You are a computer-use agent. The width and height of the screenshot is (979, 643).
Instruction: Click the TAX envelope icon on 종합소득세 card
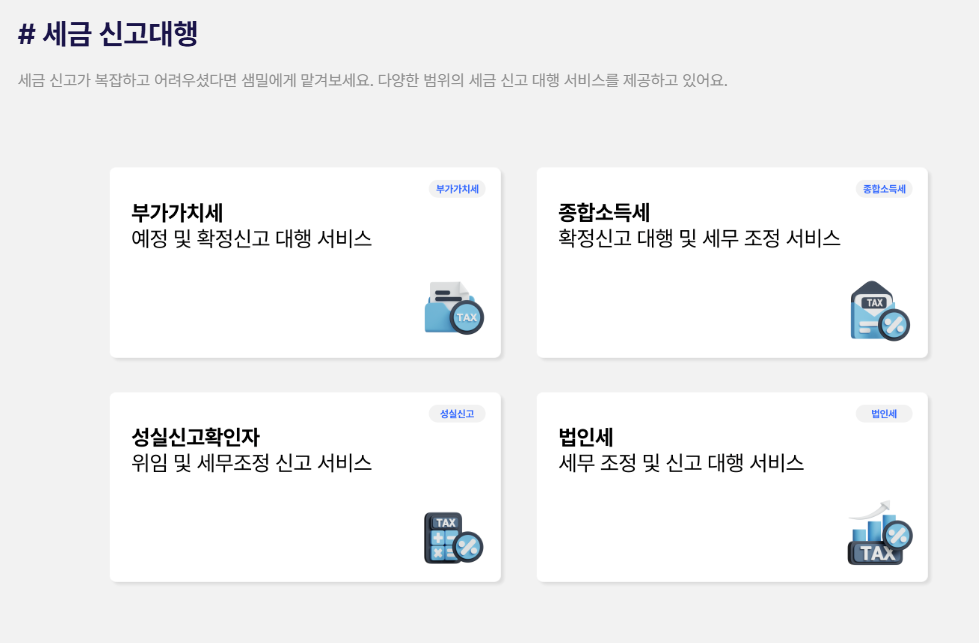(x=880, y=311)
